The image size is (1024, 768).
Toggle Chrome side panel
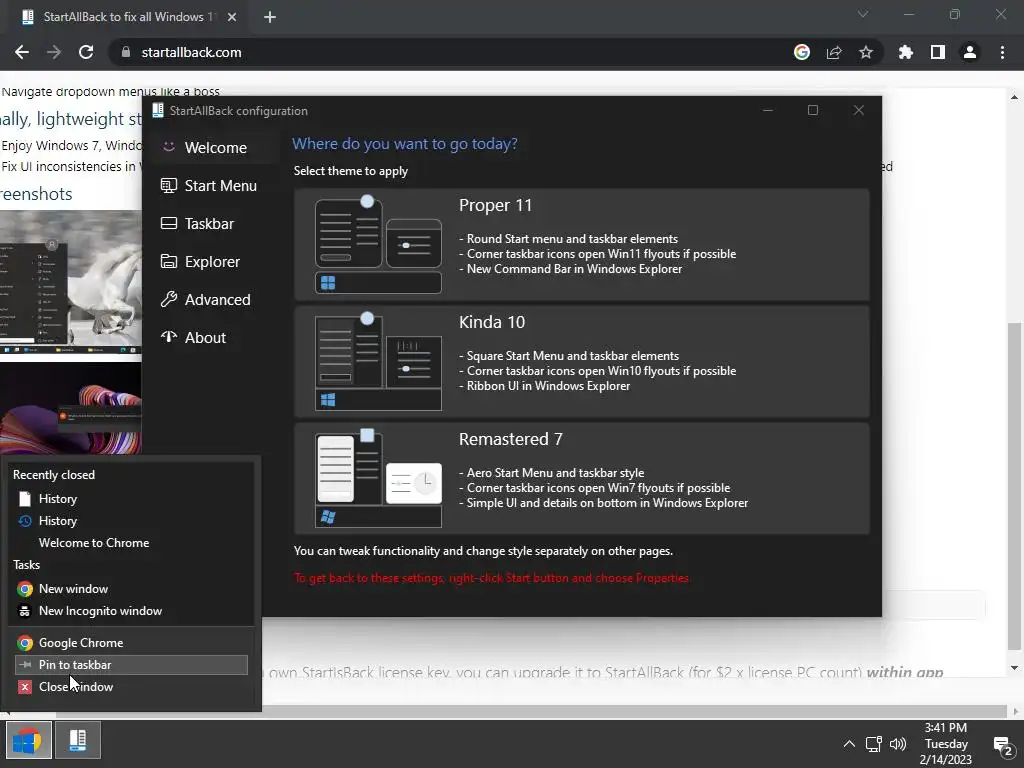938,52
